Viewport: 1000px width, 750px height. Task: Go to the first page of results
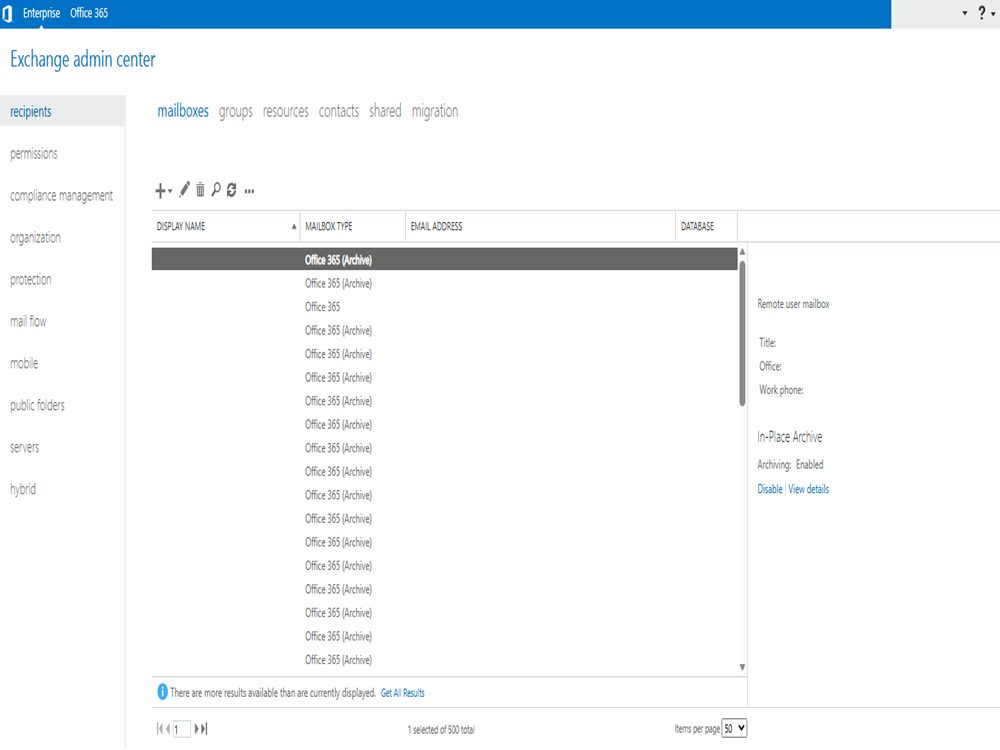(x=160, y=728)
